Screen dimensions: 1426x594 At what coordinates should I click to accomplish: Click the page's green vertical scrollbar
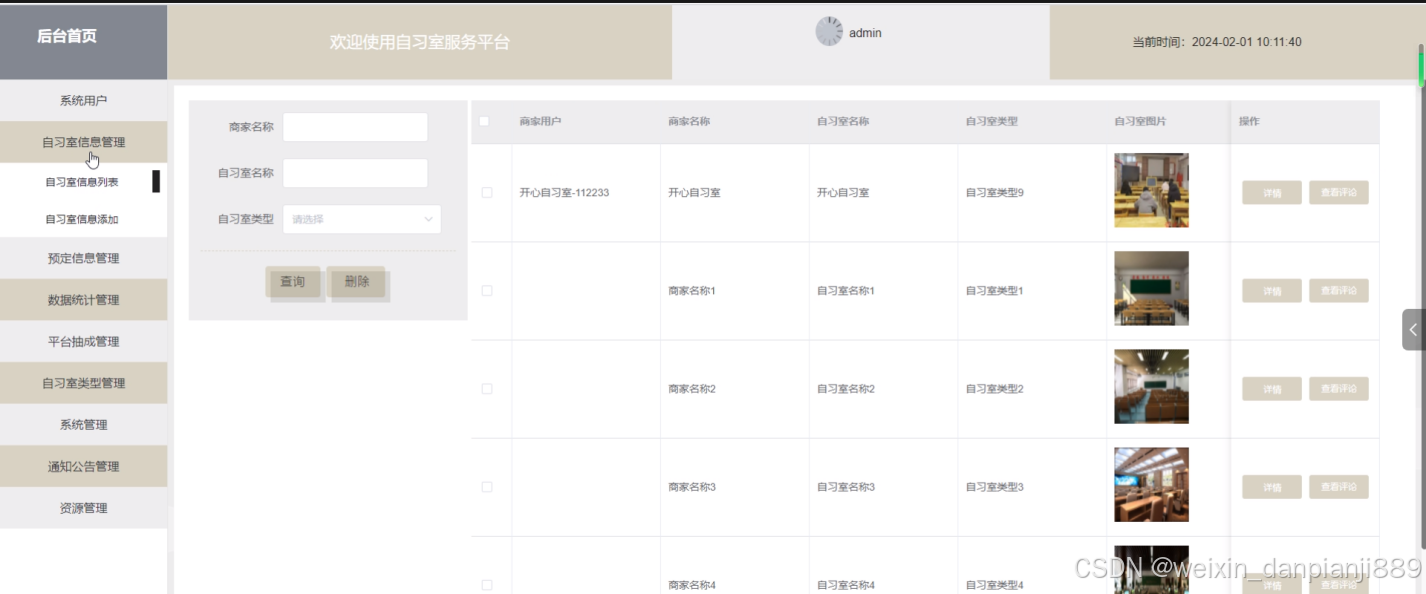click(1421, 67)
